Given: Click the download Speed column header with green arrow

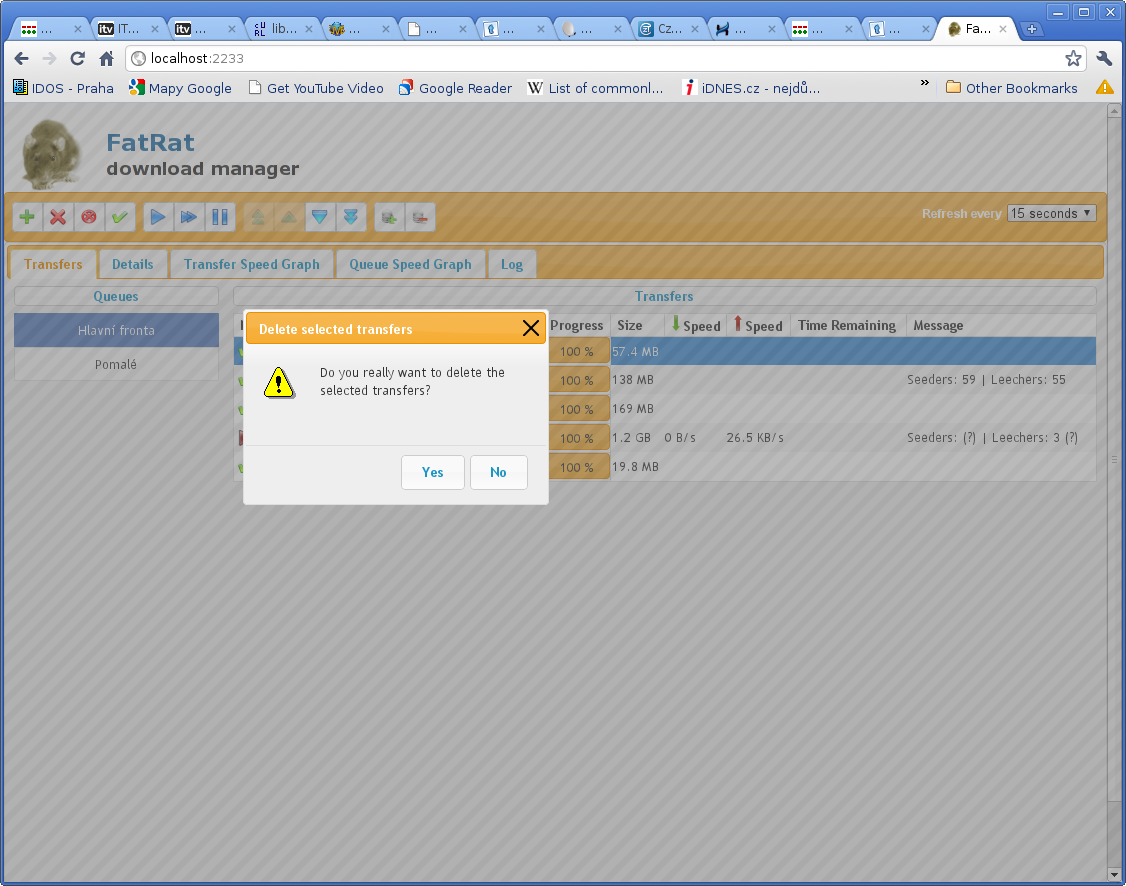Looking at the screenshot, I should 695,325.
